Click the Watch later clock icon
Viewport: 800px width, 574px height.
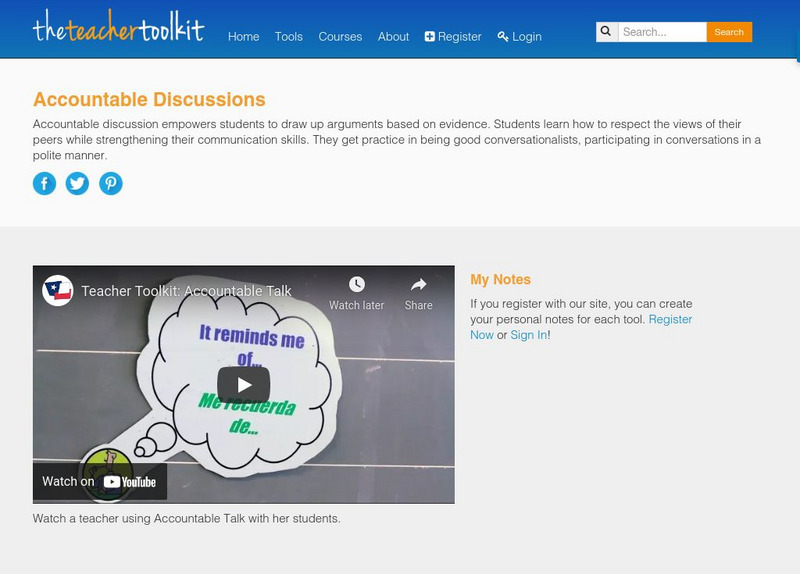pos(356,286)
